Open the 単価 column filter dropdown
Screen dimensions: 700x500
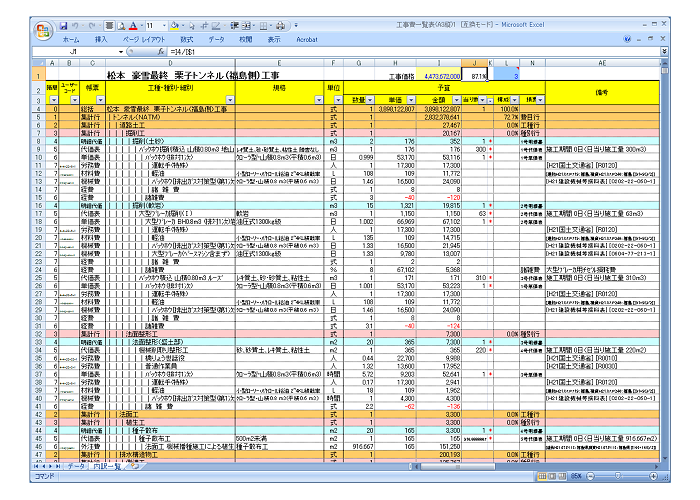411,100
